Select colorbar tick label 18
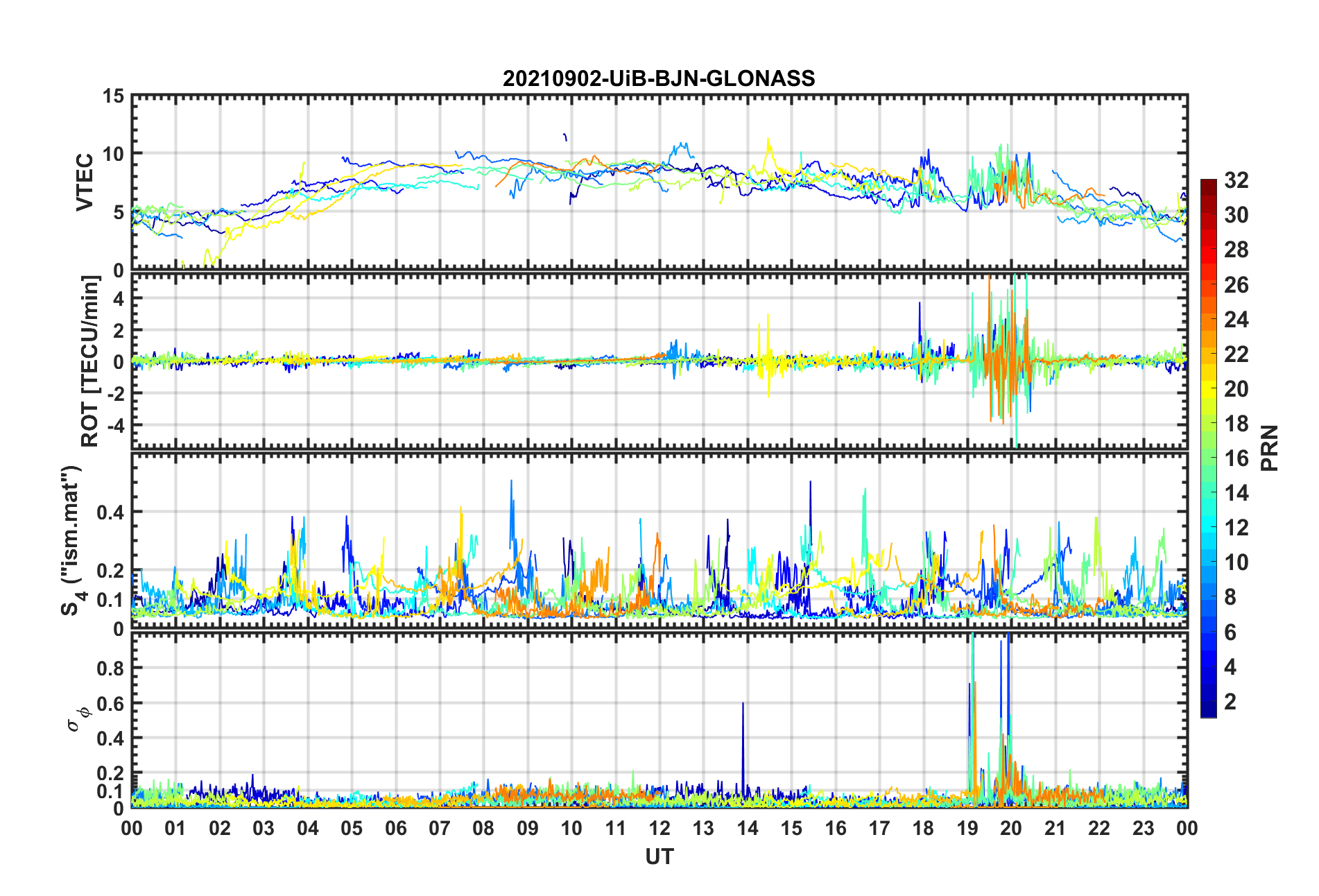This screenshot has width=1319, height=896. [x=1236, y=423]
